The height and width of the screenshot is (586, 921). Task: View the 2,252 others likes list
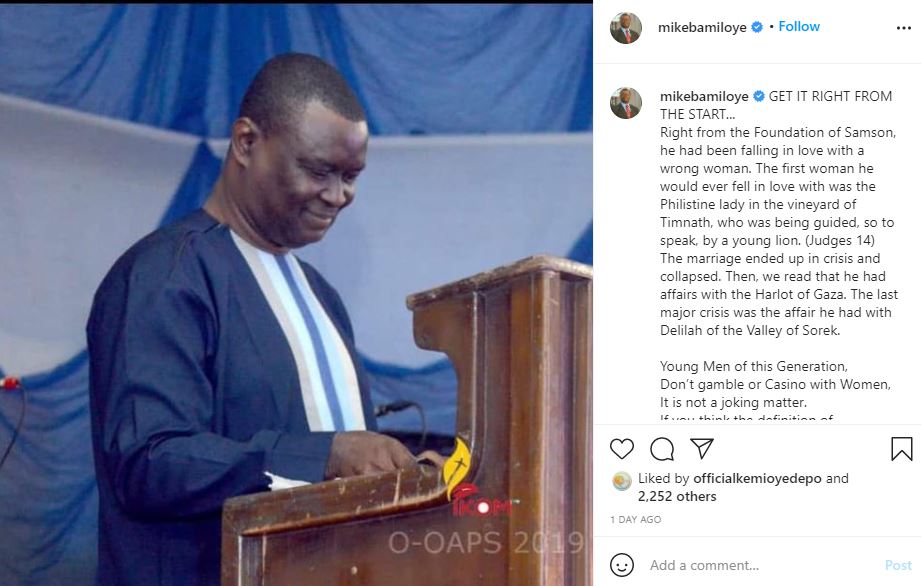coord(677,497)
